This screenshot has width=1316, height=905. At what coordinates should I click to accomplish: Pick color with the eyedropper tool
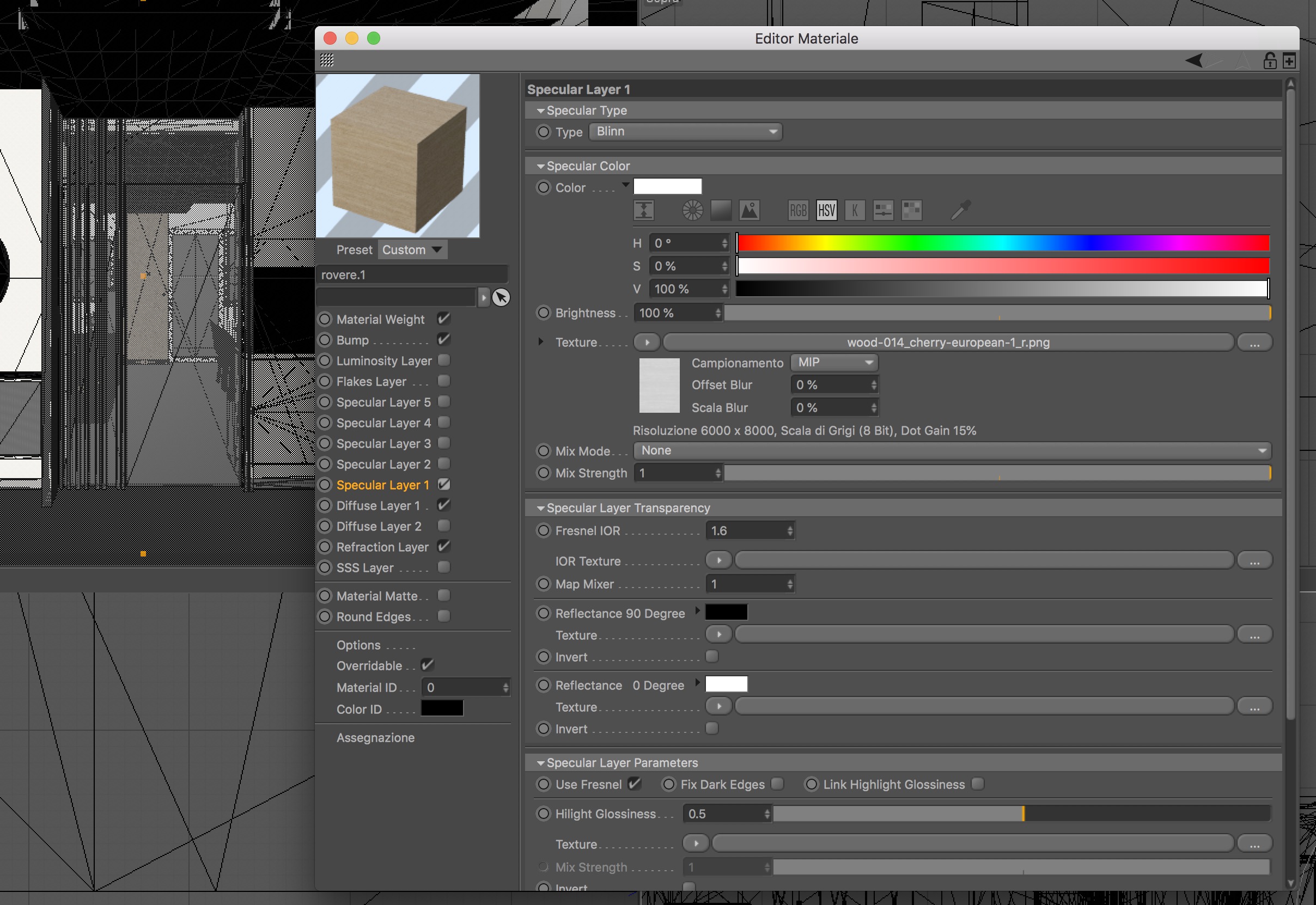coord(960,210)
